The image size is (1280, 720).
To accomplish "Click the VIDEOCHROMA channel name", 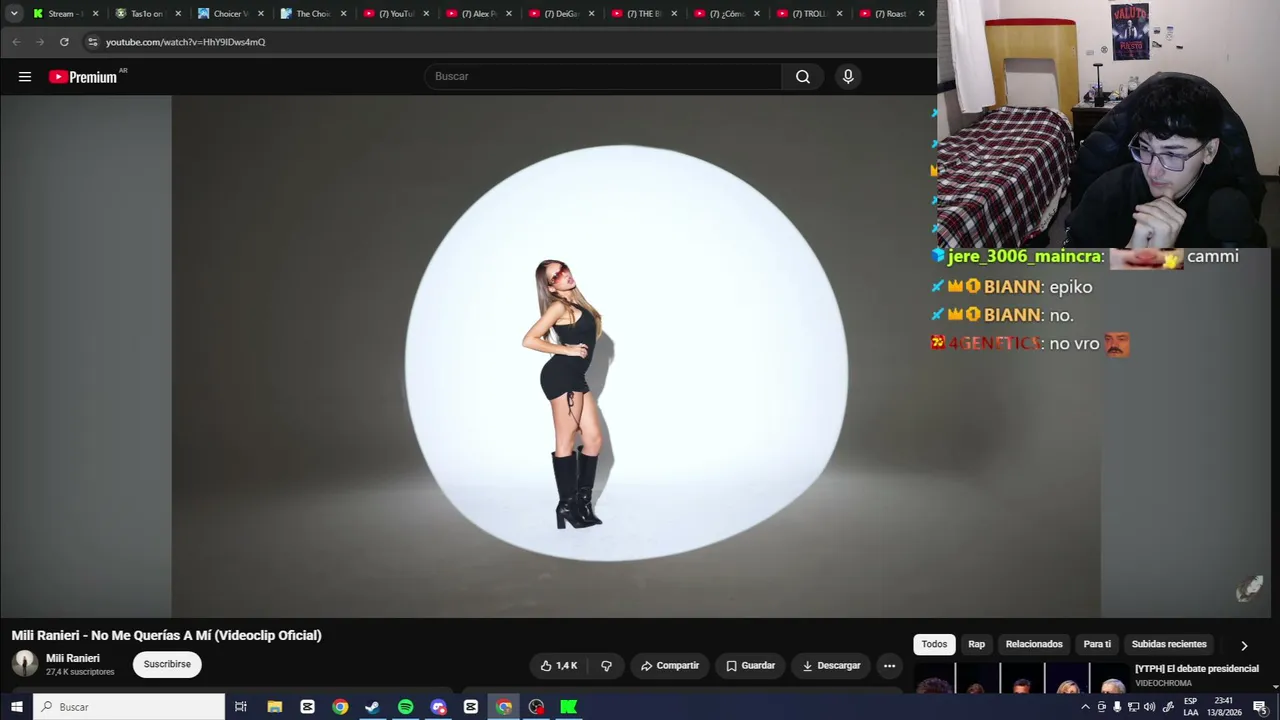I will point(1164,684).
